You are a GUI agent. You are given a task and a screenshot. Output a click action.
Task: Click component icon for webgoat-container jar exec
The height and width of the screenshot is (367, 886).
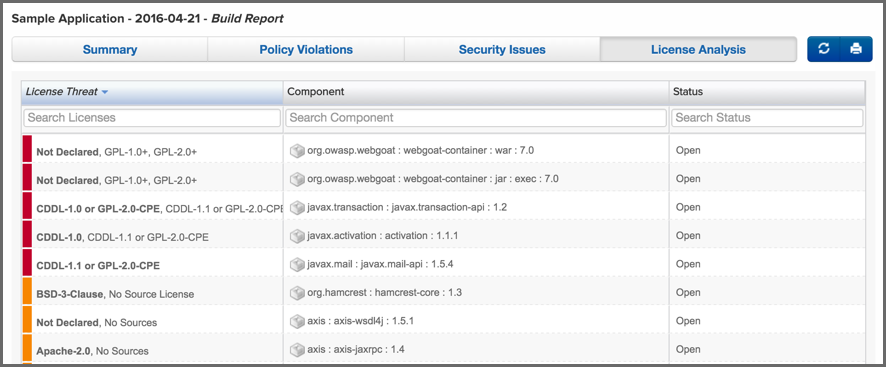pos(297,179)
